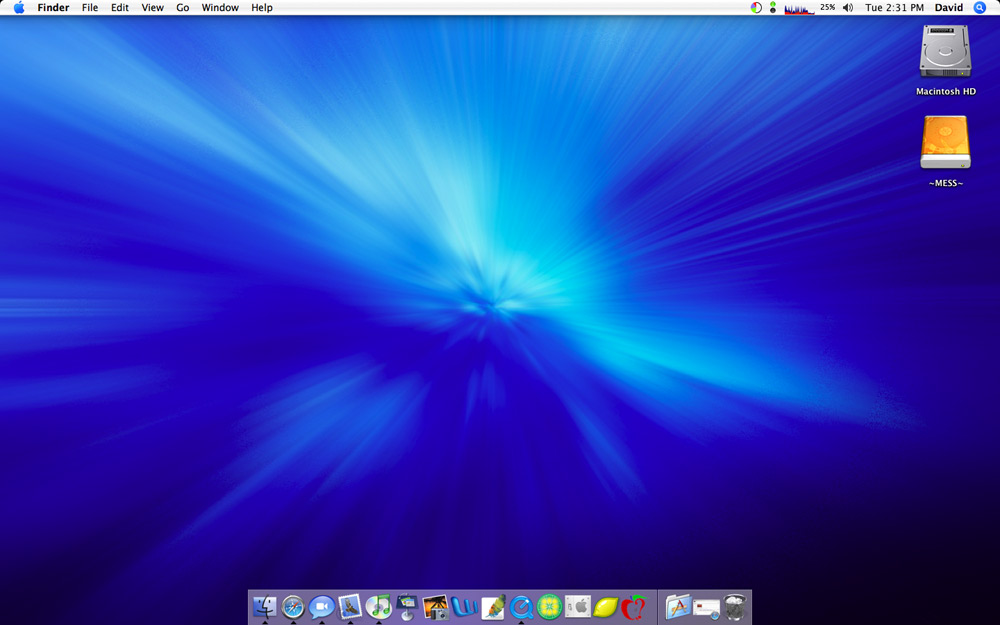Launch the yellow lemon app in Dock
This screenshot has width=1000, height=625.
pyautogui.click(x=606, y=607)
